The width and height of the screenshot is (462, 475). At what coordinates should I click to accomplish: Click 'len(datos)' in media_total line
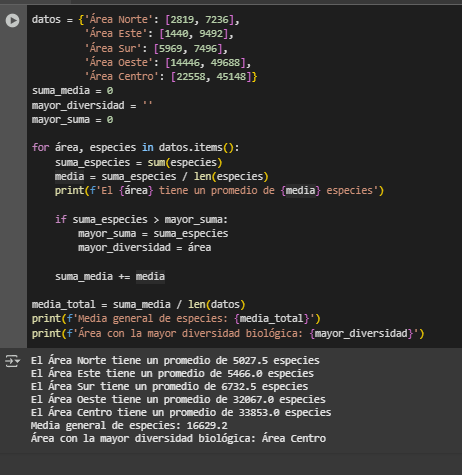click(x=217, y=304)
